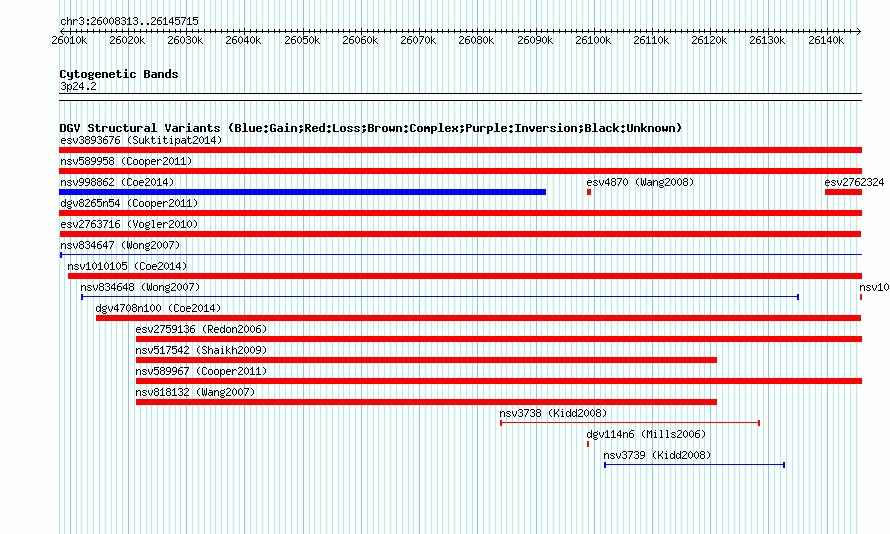Click the 26010k ruler position label
The image size is (890, 534).
point(69,40)
